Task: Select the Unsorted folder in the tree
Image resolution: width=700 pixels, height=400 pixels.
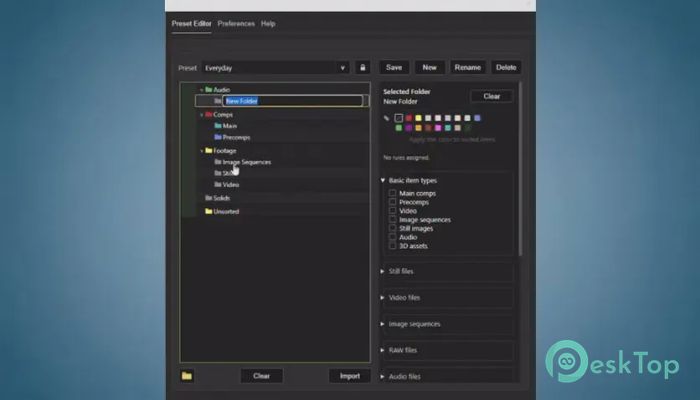Action: point(226,211)
